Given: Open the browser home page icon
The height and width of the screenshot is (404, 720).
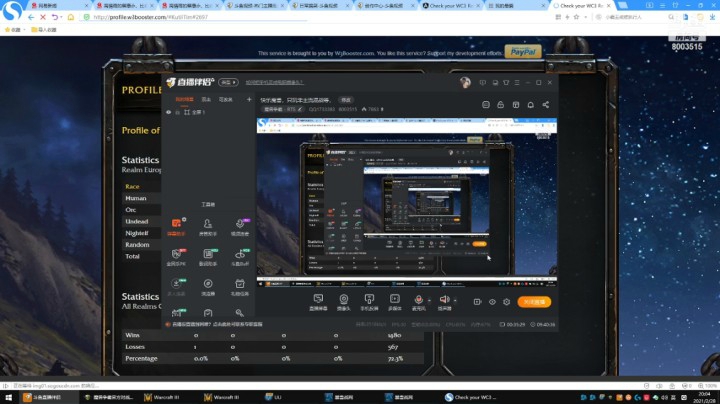Looking at the screenshot, I should 71,17.
